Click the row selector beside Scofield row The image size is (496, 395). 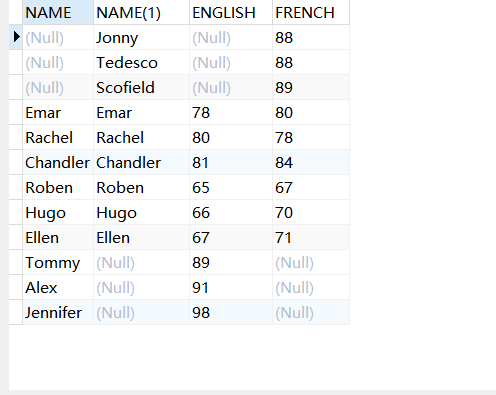coord(15,87)
